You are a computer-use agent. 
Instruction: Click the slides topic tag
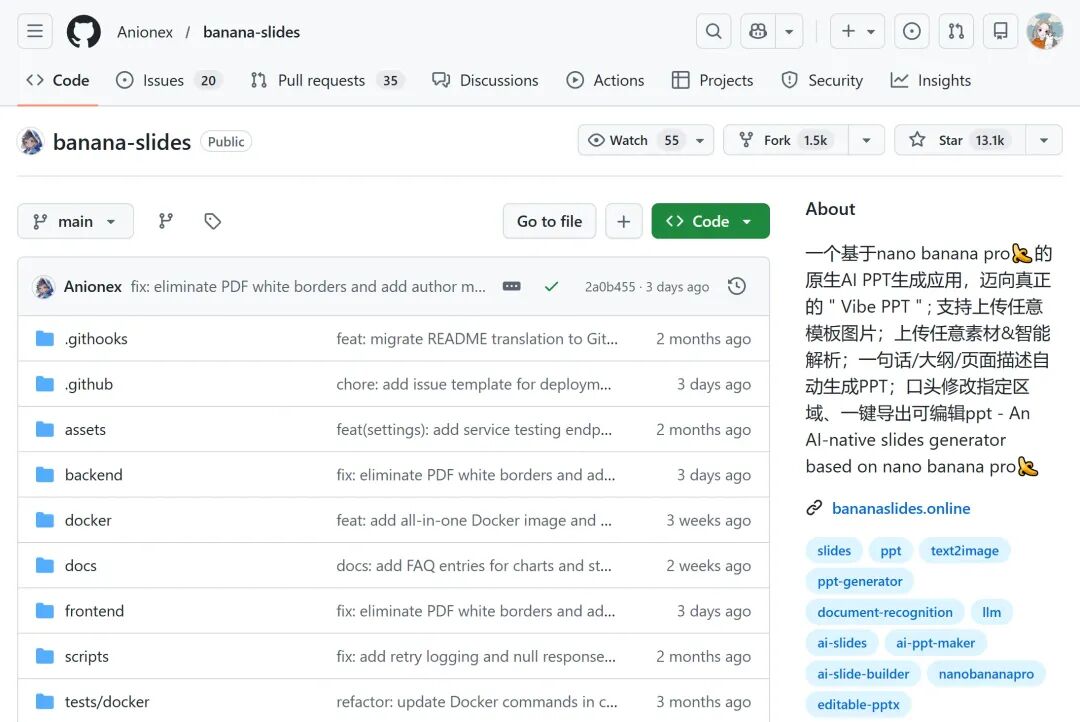pyautogui.click(x=834, y=550)
